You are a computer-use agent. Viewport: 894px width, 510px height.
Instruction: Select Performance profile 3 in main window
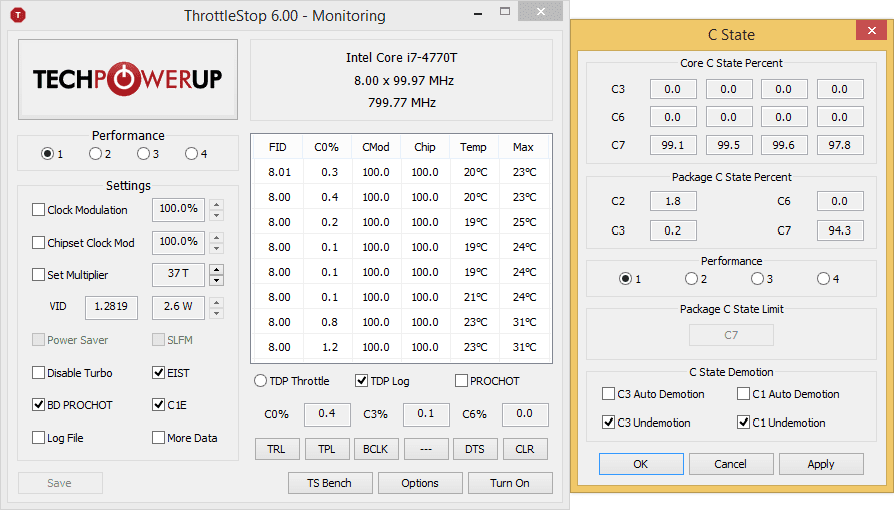tap(143, 153)
